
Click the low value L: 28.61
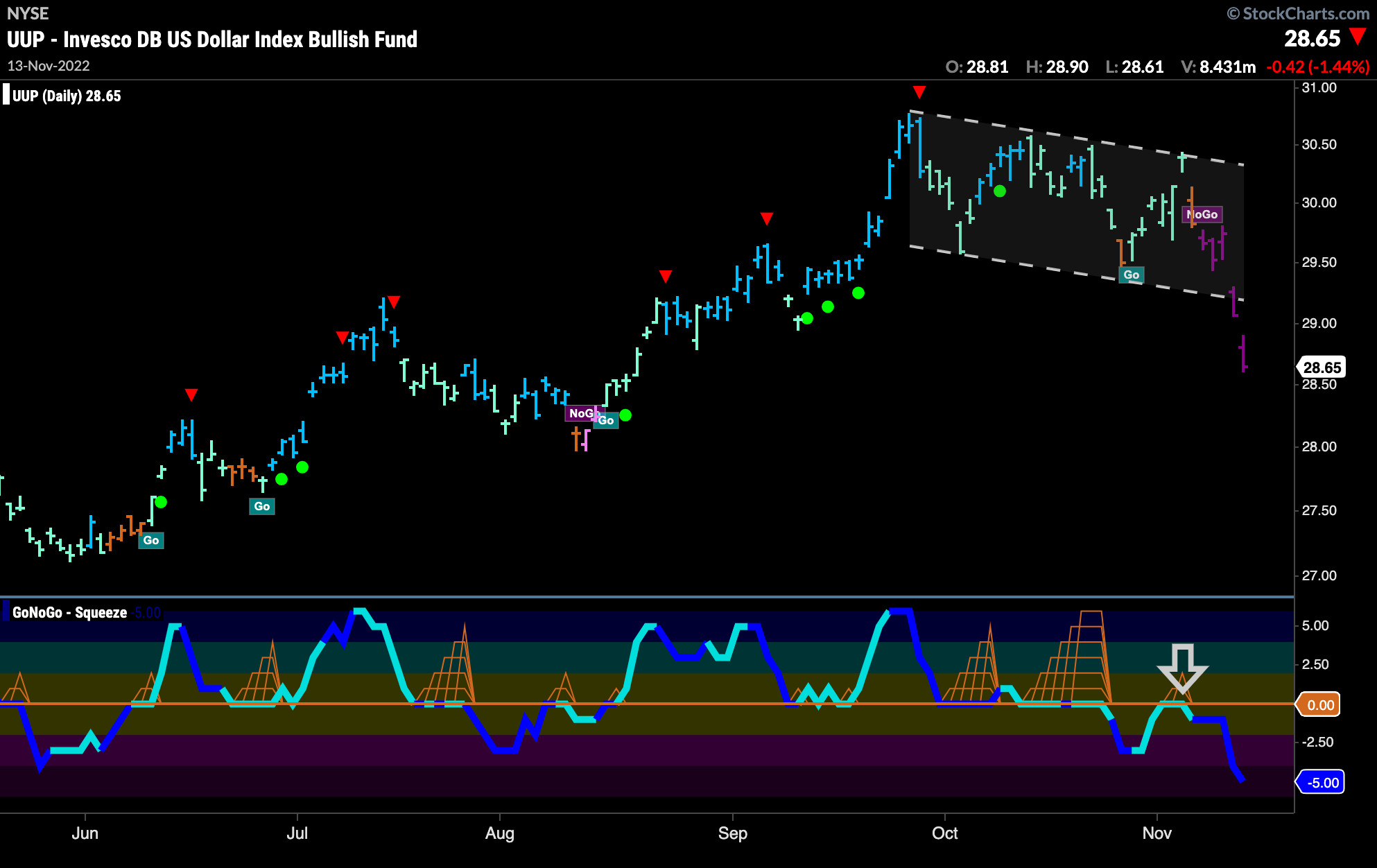(1134, 67)
